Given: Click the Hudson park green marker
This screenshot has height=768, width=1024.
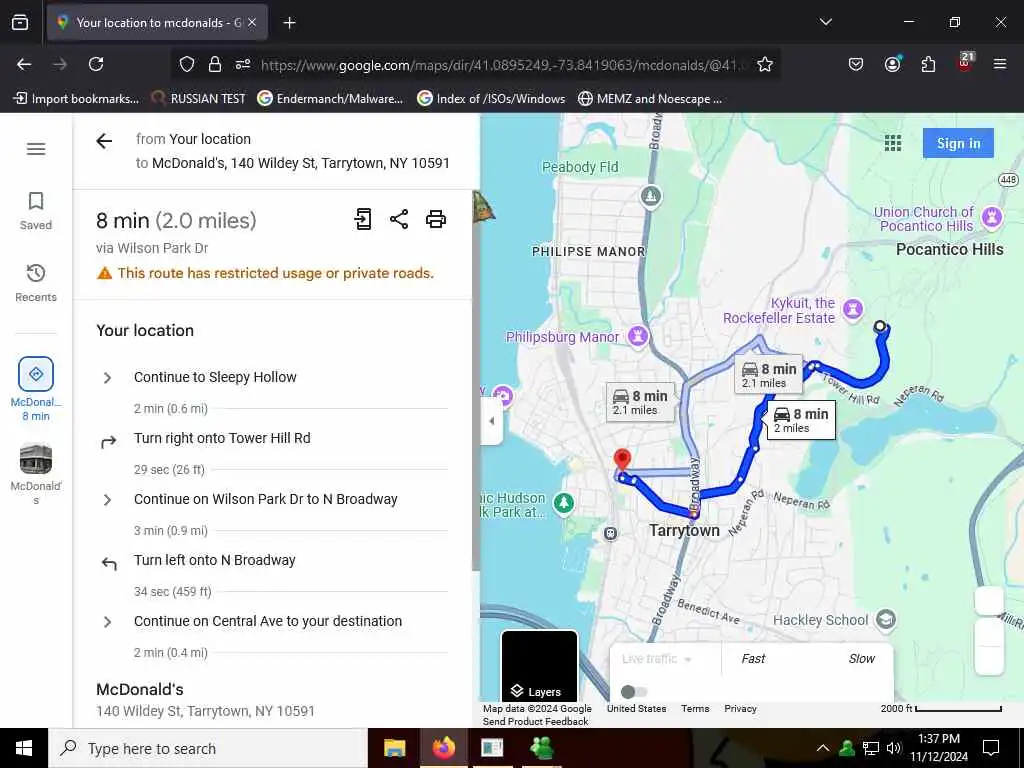Looking at the screenshot, I should click(564, 503).
